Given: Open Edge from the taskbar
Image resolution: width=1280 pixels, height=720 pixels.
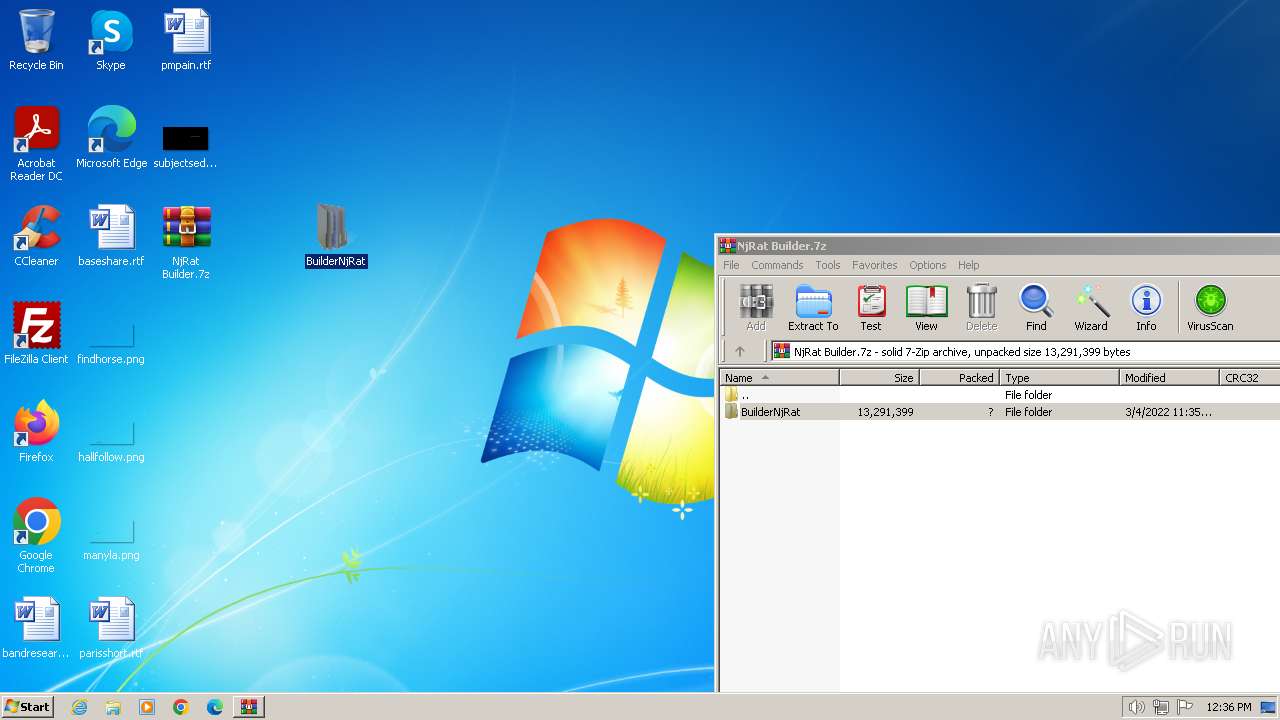Looking at the screenshot, I should (215, 707).
